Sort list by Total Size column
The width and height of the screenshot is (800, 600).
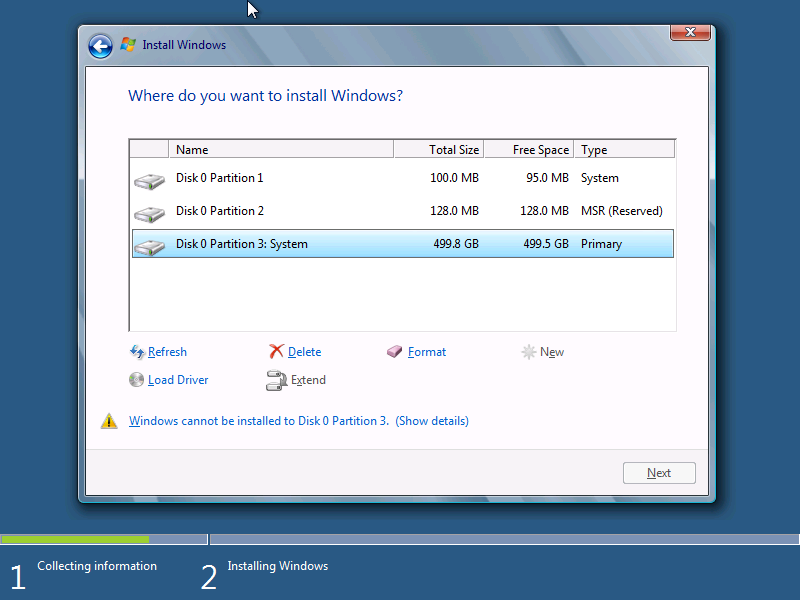(439, 149)
